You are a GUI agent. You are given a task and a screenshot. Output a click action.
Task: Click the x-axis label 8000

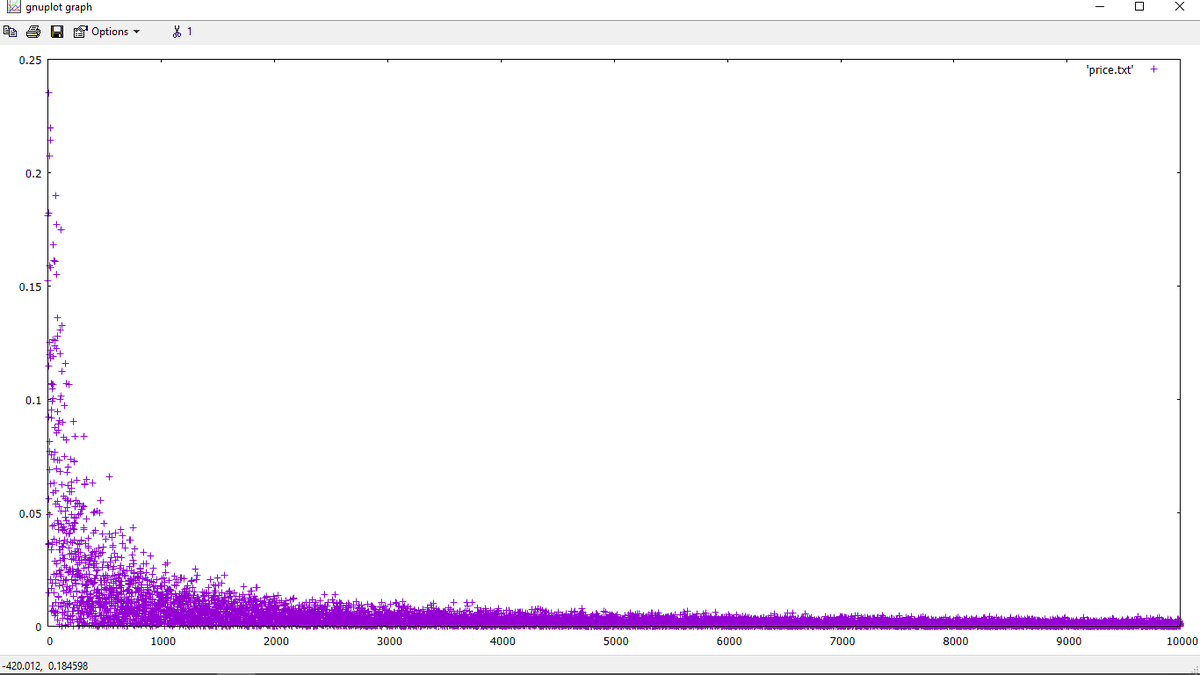point(956,641)
